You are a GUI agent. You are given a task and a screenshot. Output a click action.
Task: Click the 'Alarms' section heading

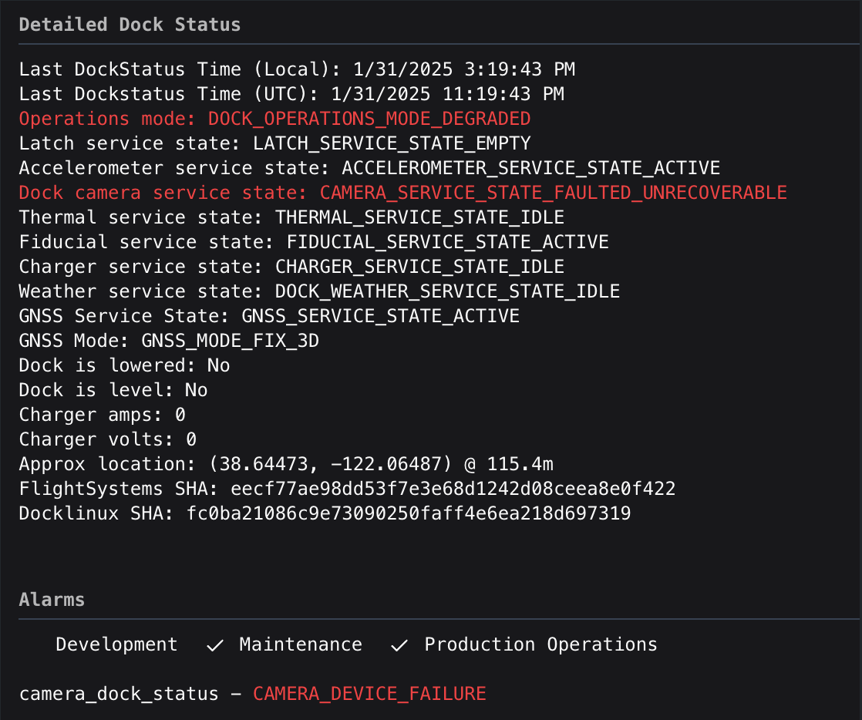coord(52,599)
